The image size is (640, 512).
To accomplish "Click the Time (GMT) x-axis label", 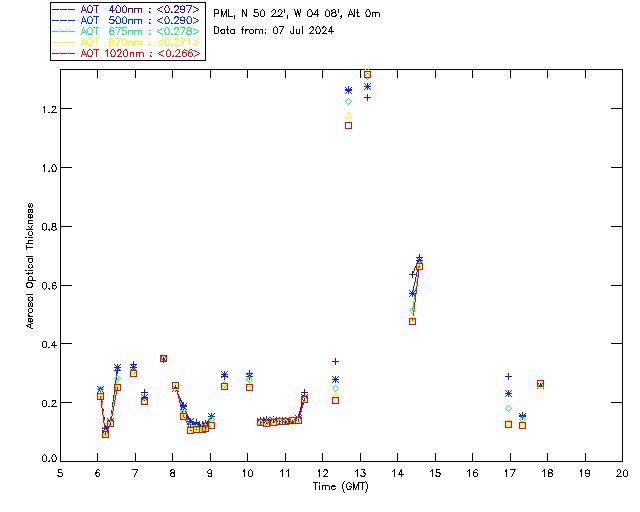I will [x=341, y=485].
